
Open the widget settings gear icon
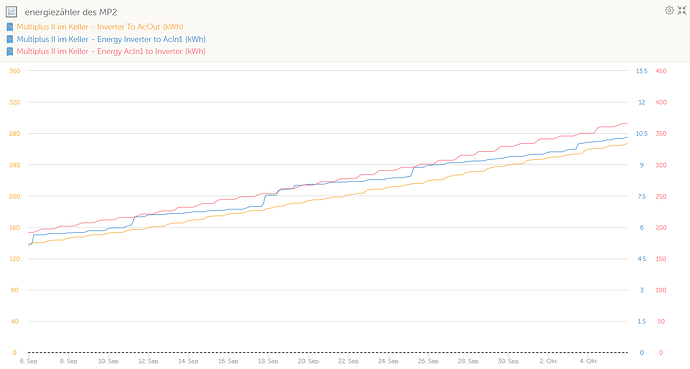(669, 11)
